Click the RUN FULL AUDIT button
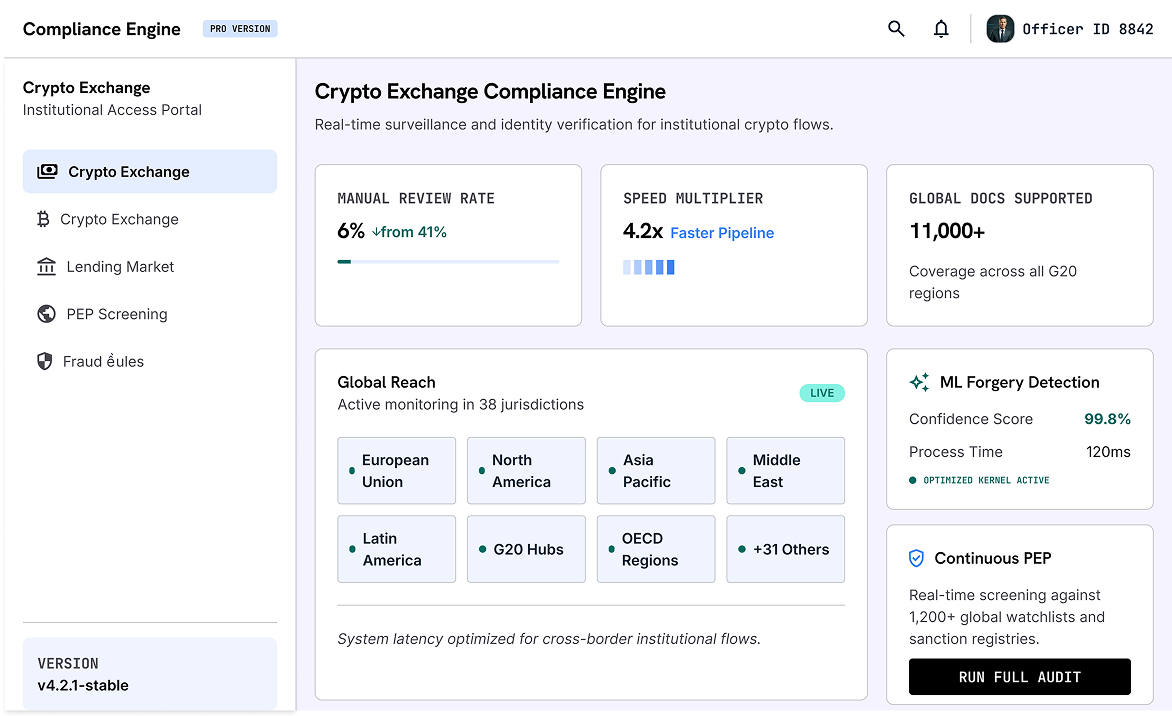This screenshot has width=1172, height=716. point(1020,677)
